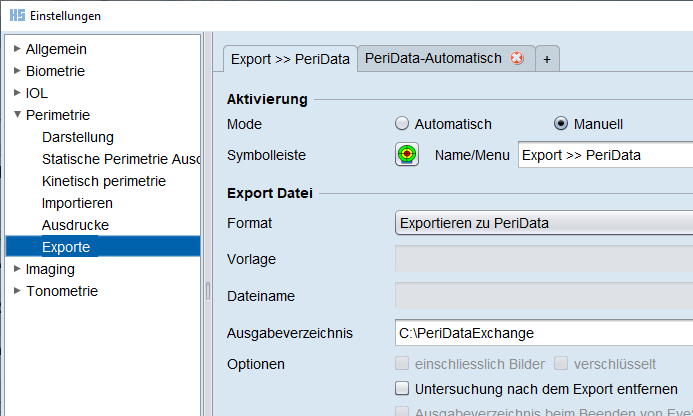The width and height of the screenshot is (693, 416).
Task: Add a new export tab with plus
Action: pos(547,60)
